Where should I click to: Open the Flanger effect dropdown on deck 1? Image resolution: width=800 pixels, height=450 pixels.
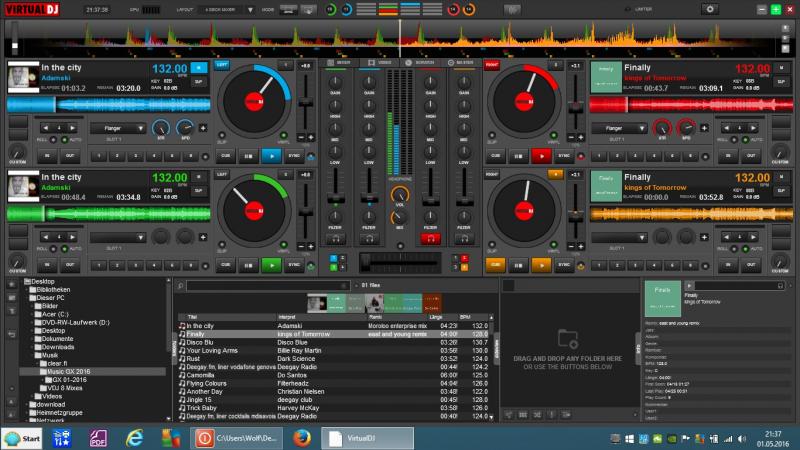[118, 128]
